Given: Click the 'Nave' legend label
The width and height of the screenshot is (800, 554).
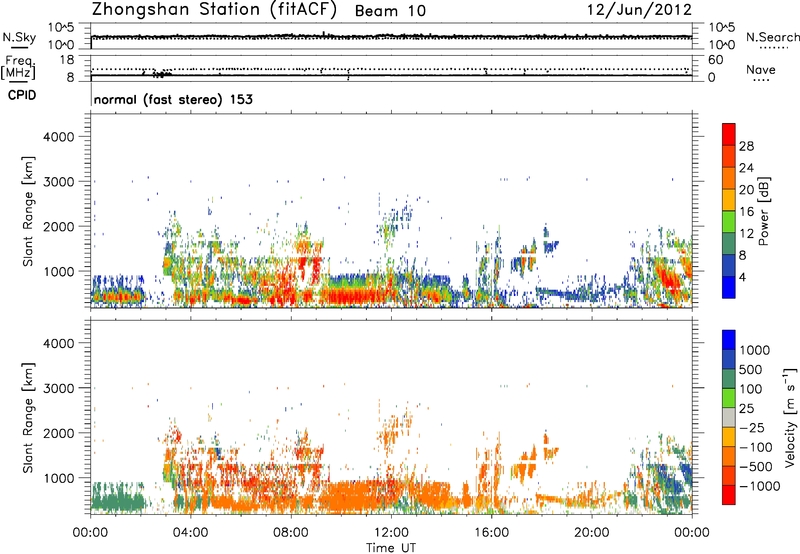Looking at the screenshot, I should (761, 69).
